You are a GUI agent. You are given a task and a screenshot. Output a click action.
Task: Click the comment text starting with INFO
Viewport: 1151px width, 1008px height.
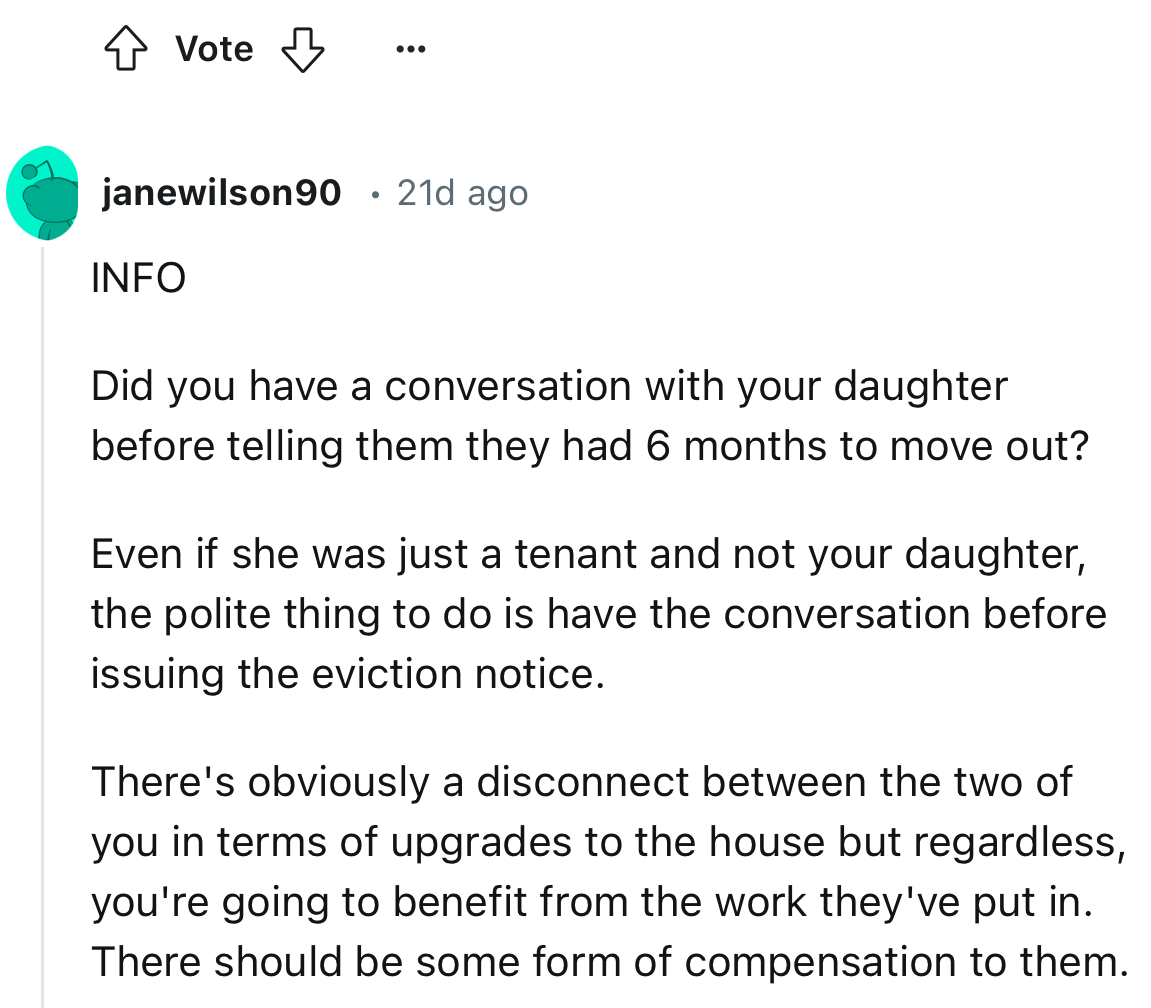[137, 278]
